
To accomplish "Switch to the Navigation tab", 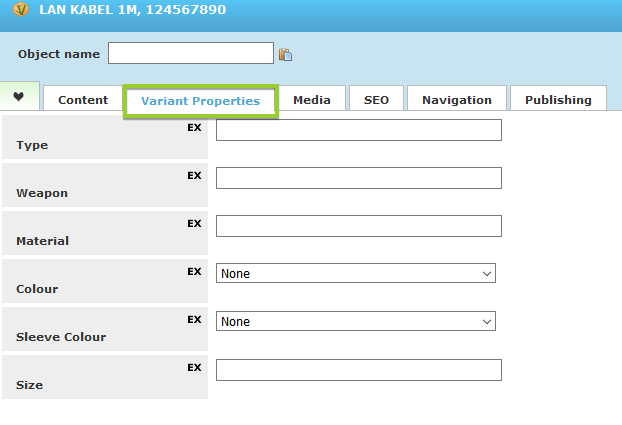I will coord(457,99).
